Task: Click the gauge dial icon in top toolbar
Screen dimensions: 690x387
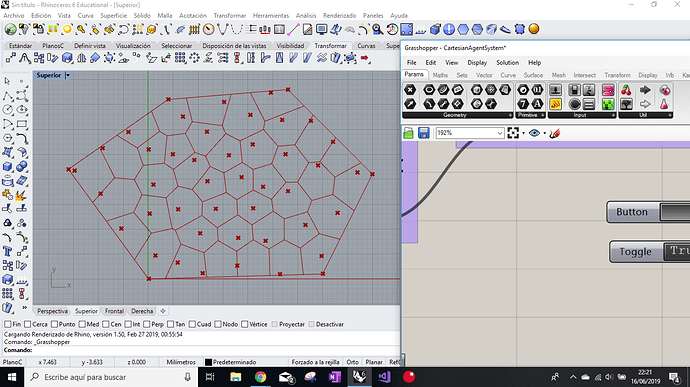Action: pos(209,29)
